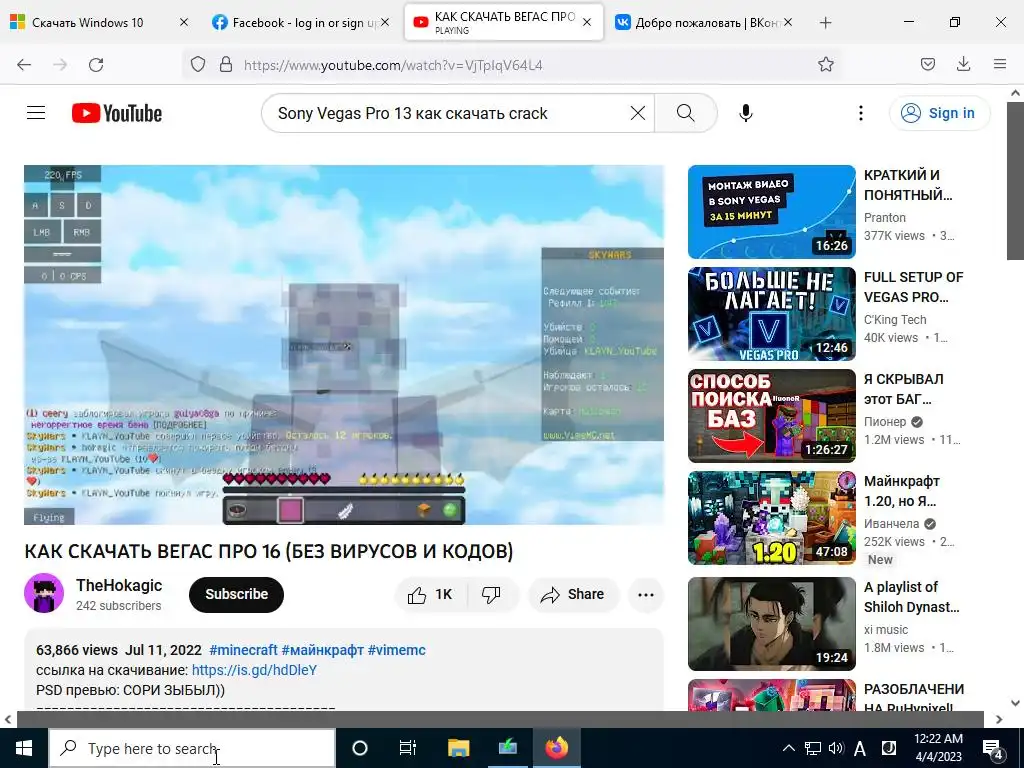Dislike the video
The width and height of the screenshot is (1024, 768).
pos(491,594)
